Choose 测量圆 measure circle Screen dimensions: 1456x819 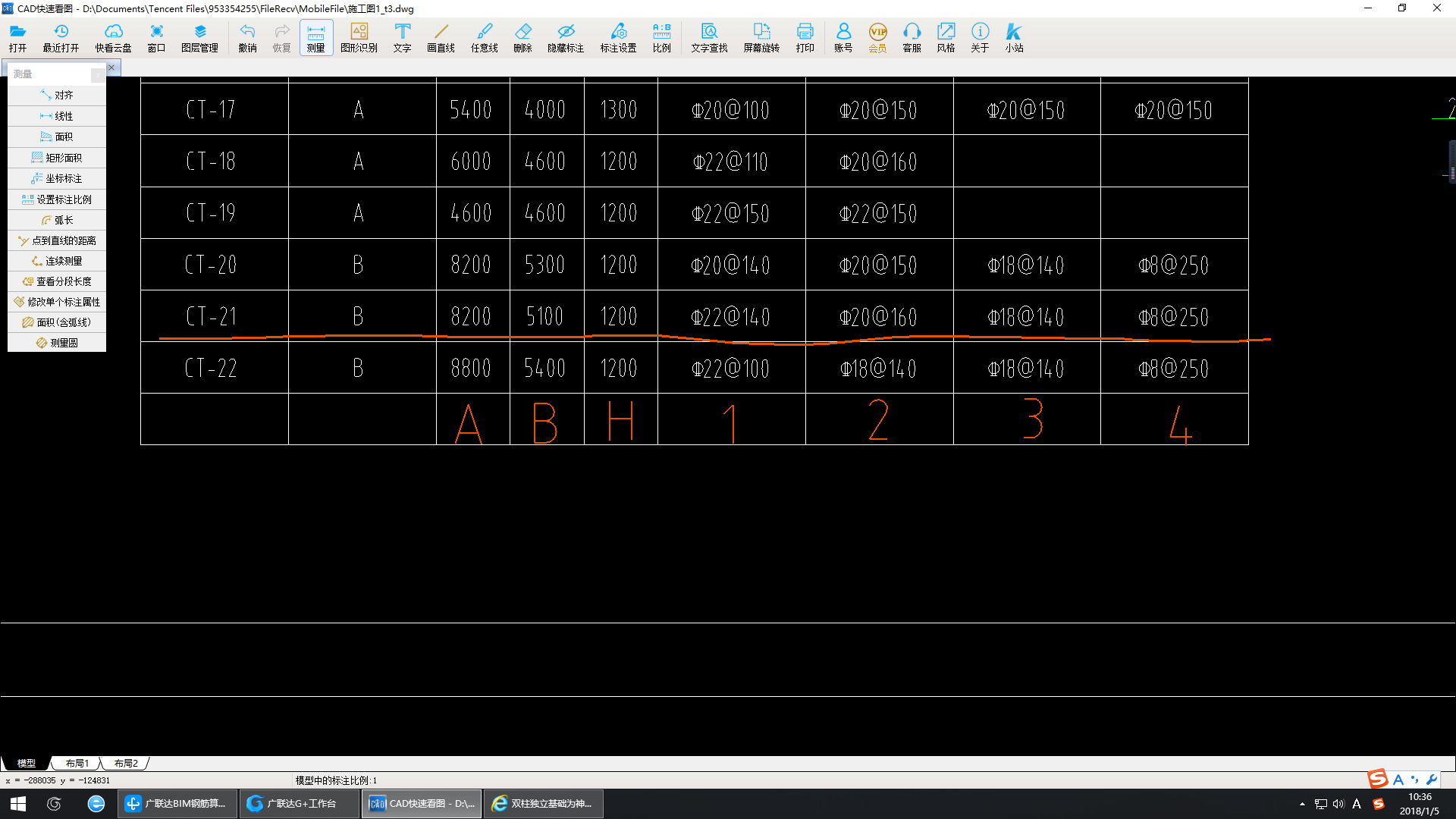point(57,343)
